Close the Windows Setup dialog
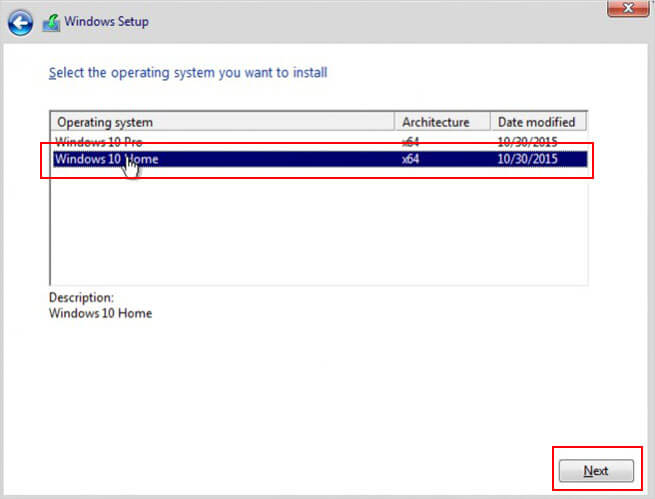This screenshot has width=655, height=499. tap(628, 8)
